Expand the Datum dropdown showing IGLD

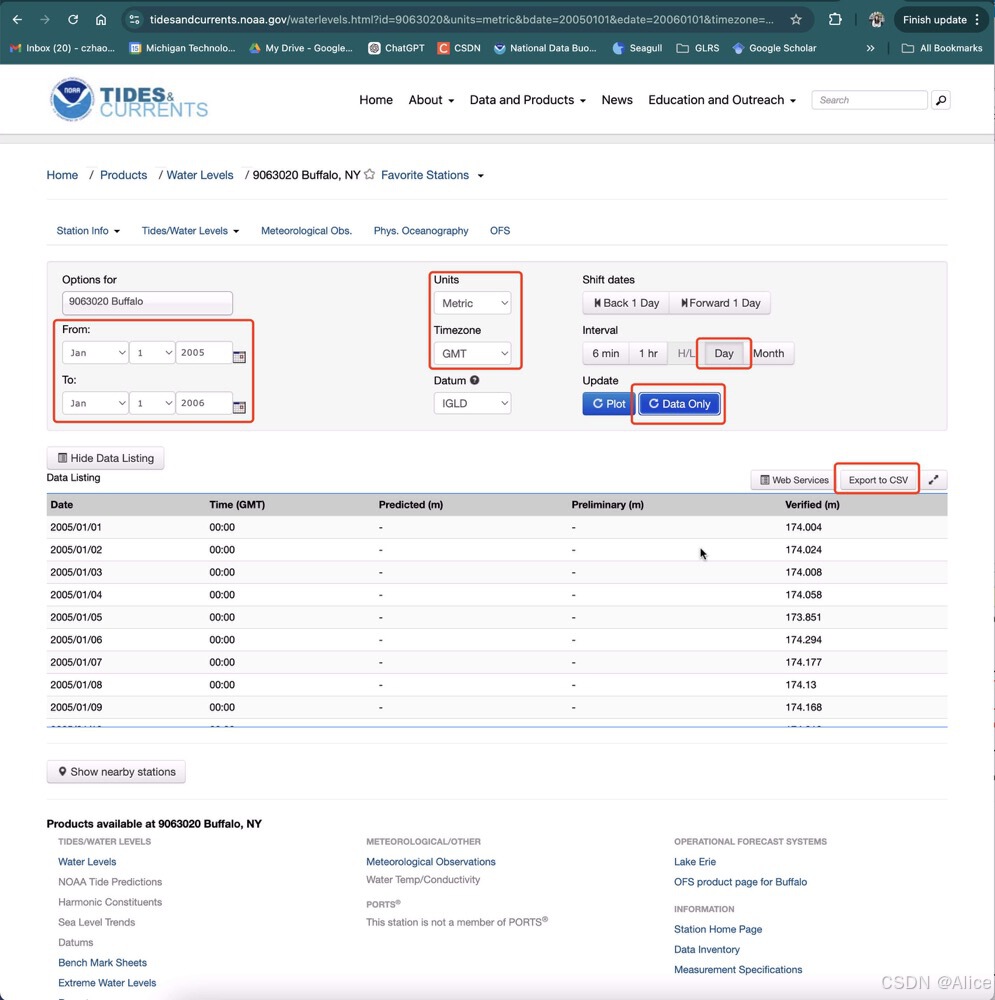pos(472,403)
